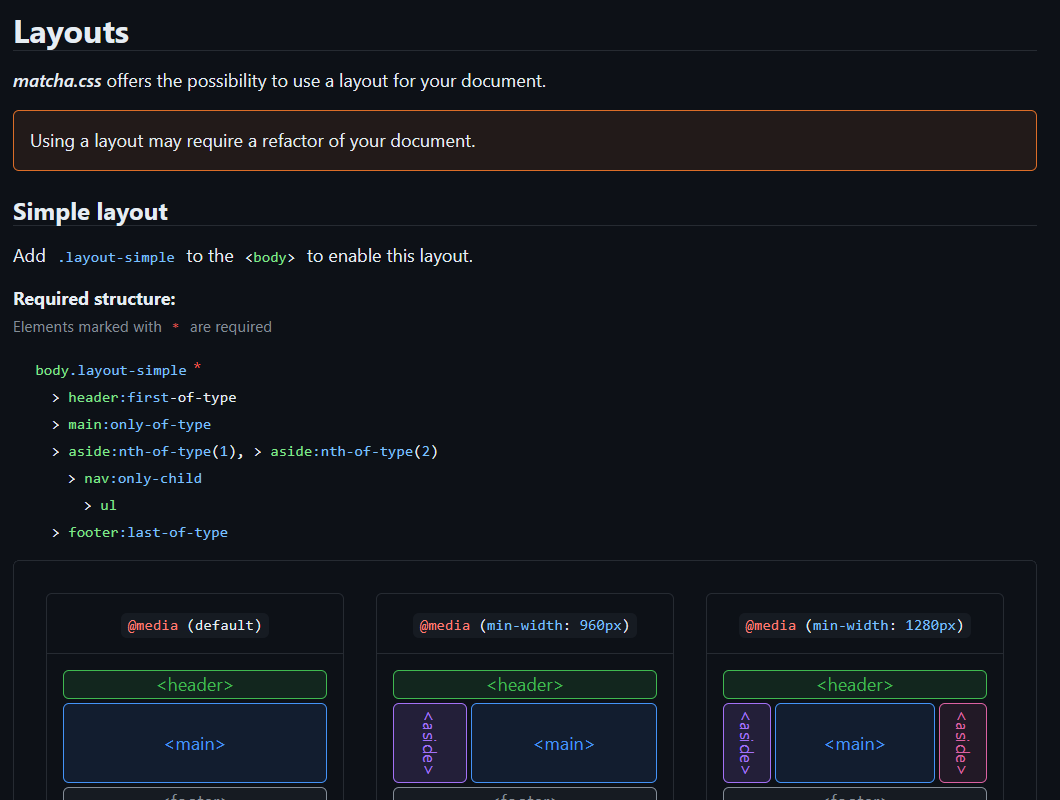
Task: Click the nav:only-child code line
Action: (x=143, y=479)
